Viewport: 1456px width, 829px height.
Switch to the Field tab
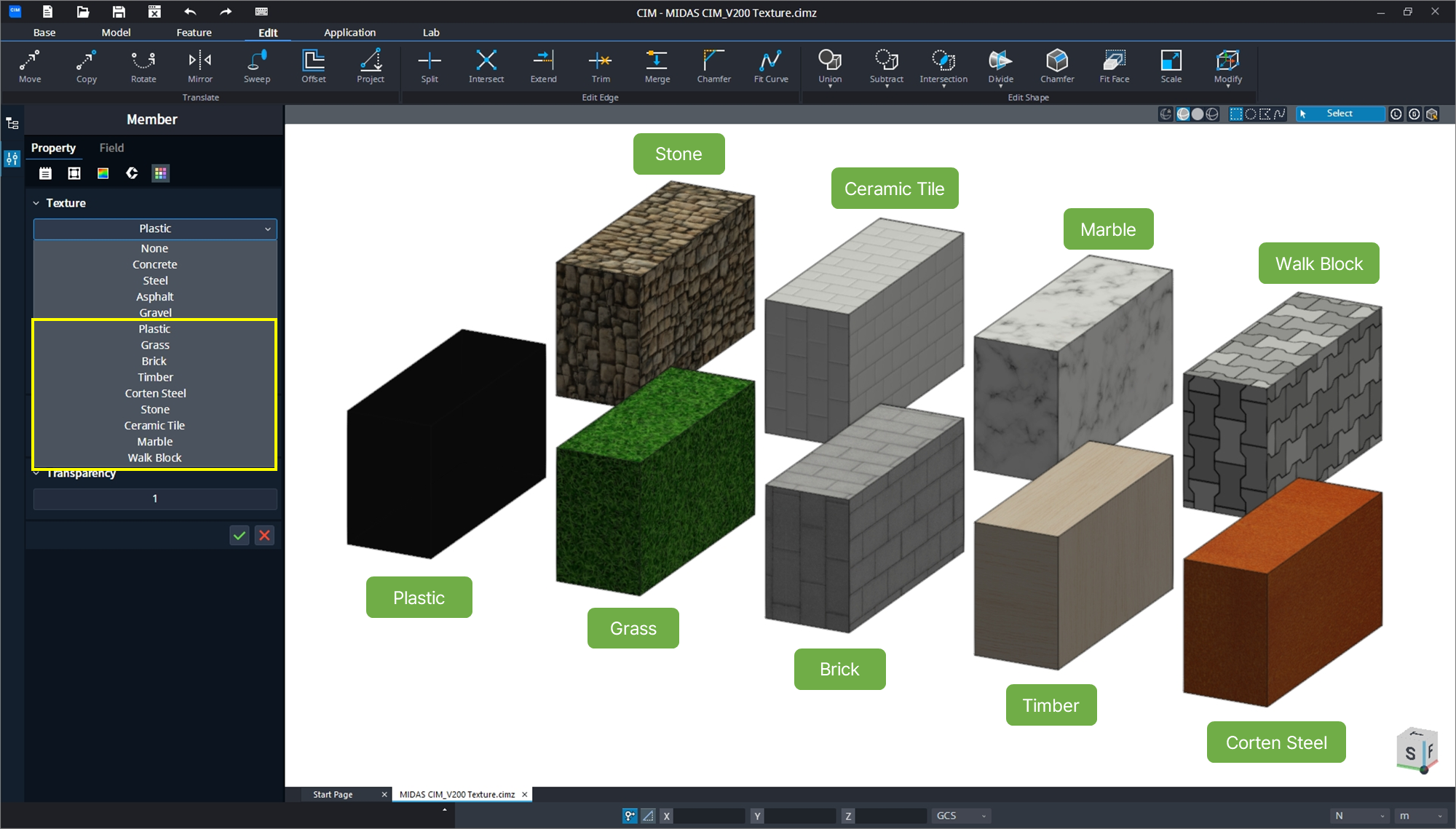(111, 148)
